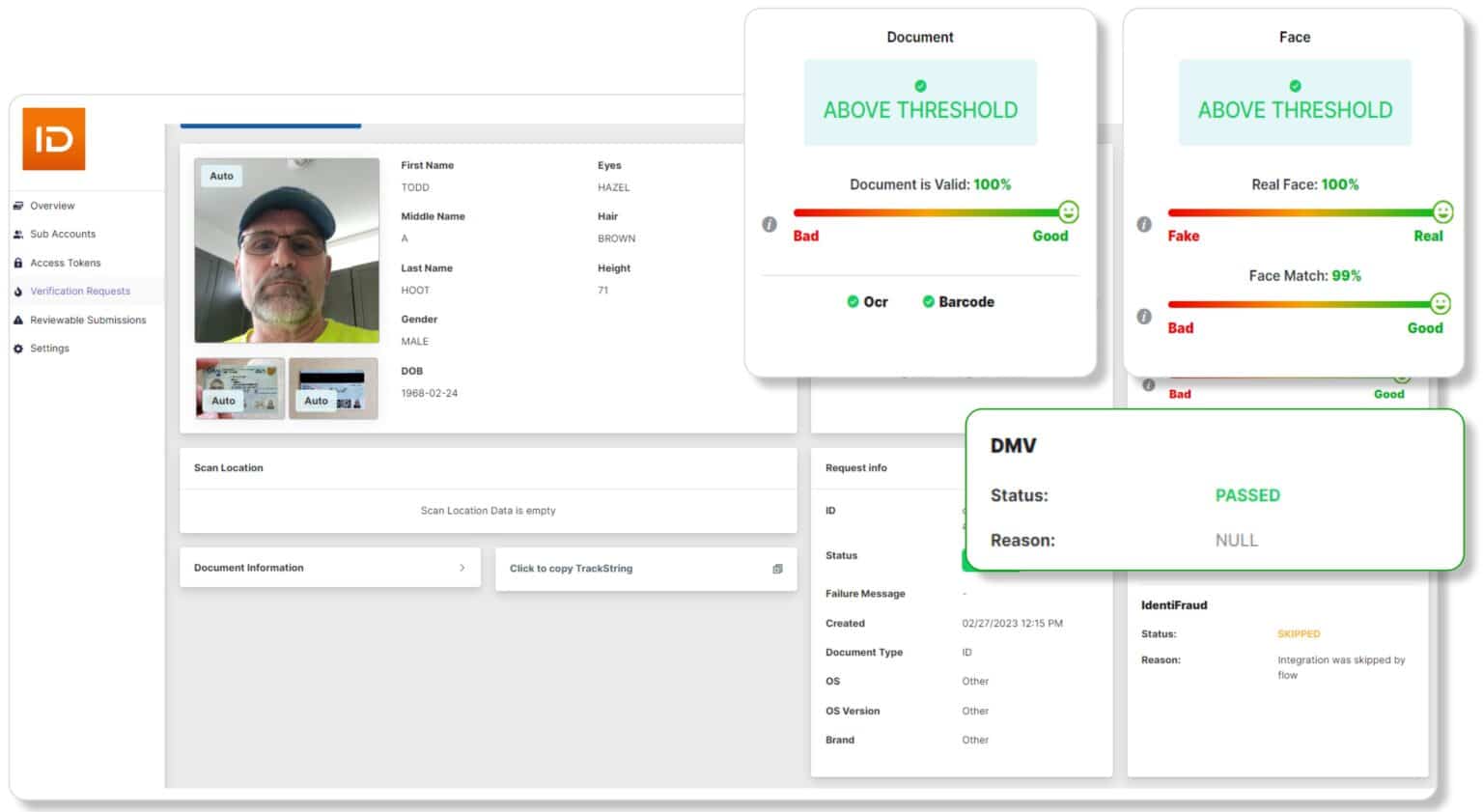The width and height of the screenshot is (1483, 812).
Task: Click the active blue tab above the report
Action: 270,125
